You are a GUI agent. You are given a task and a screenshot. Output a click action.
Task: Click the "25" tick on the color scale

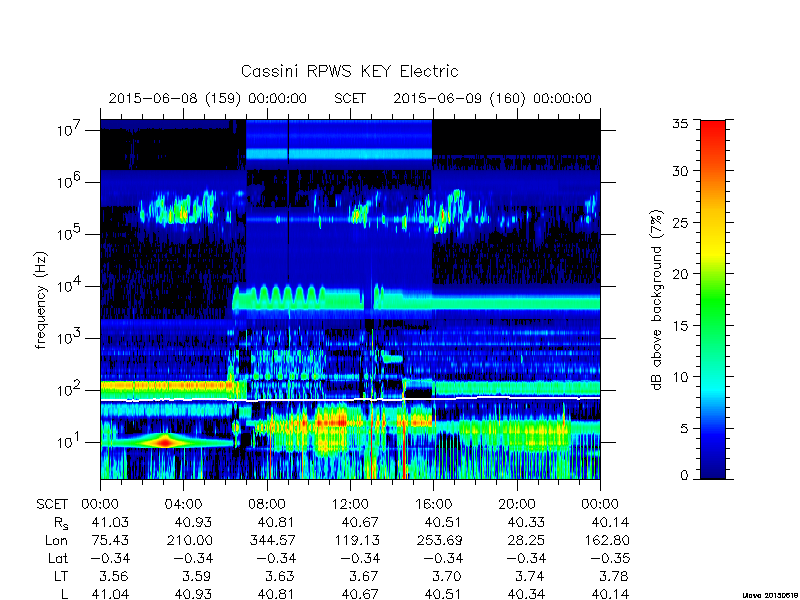(x=680, y=222)
